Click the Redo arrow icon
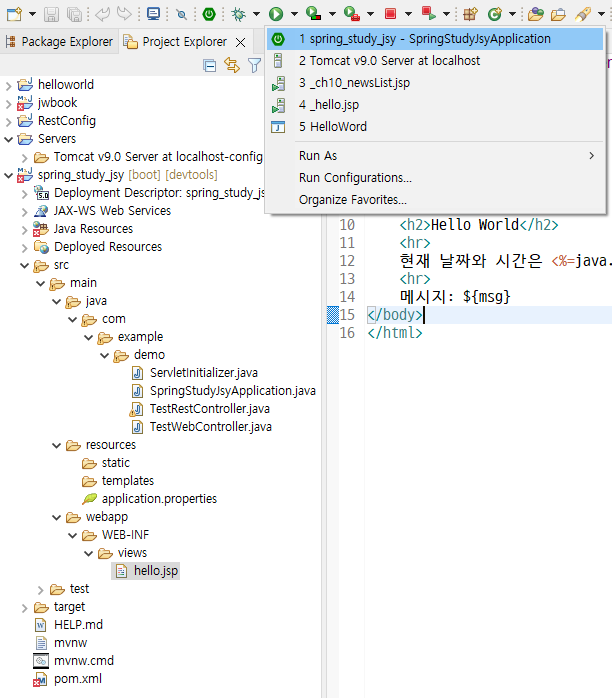612x698 pixels. [124, 14]
